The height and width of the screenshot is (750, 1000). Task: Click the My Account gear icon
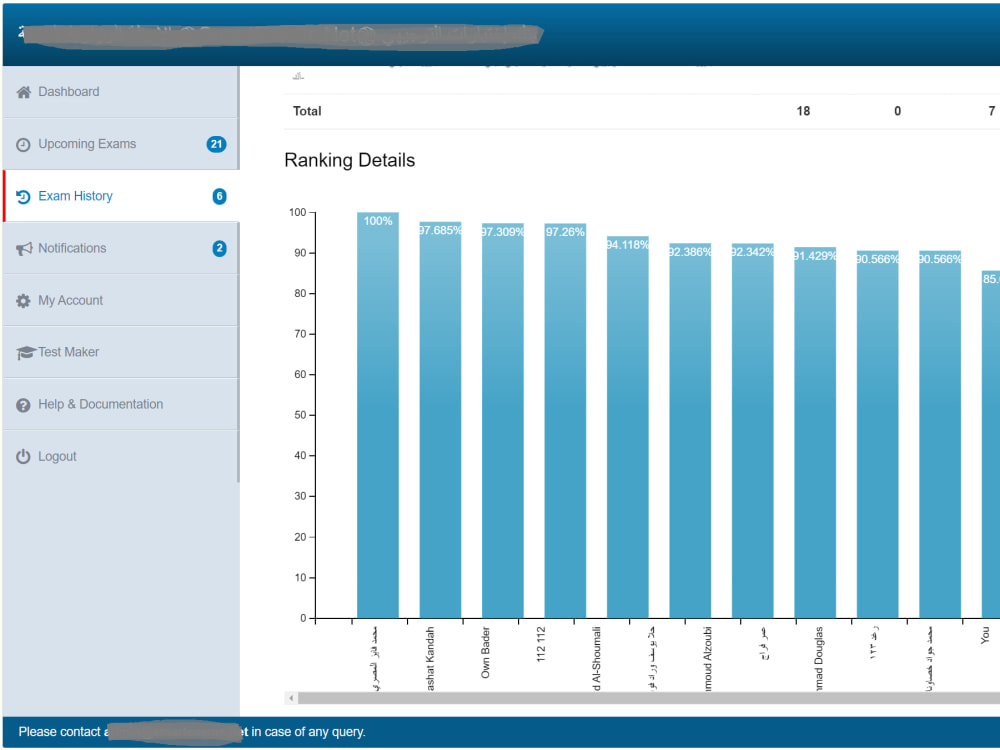(x=23, y=301)
